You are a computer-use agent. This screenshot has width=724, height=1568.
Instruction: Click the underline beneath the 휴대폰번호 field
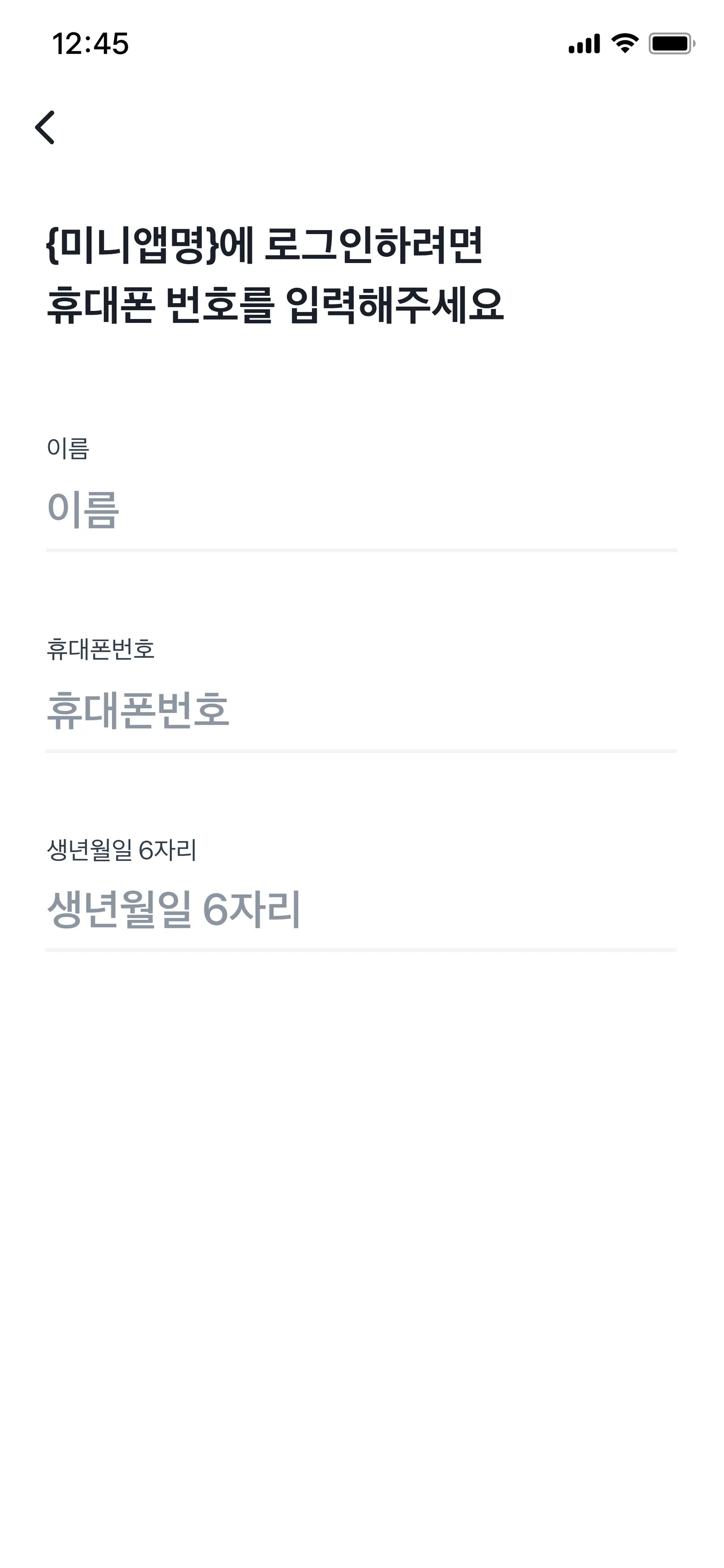coord(362,751)
